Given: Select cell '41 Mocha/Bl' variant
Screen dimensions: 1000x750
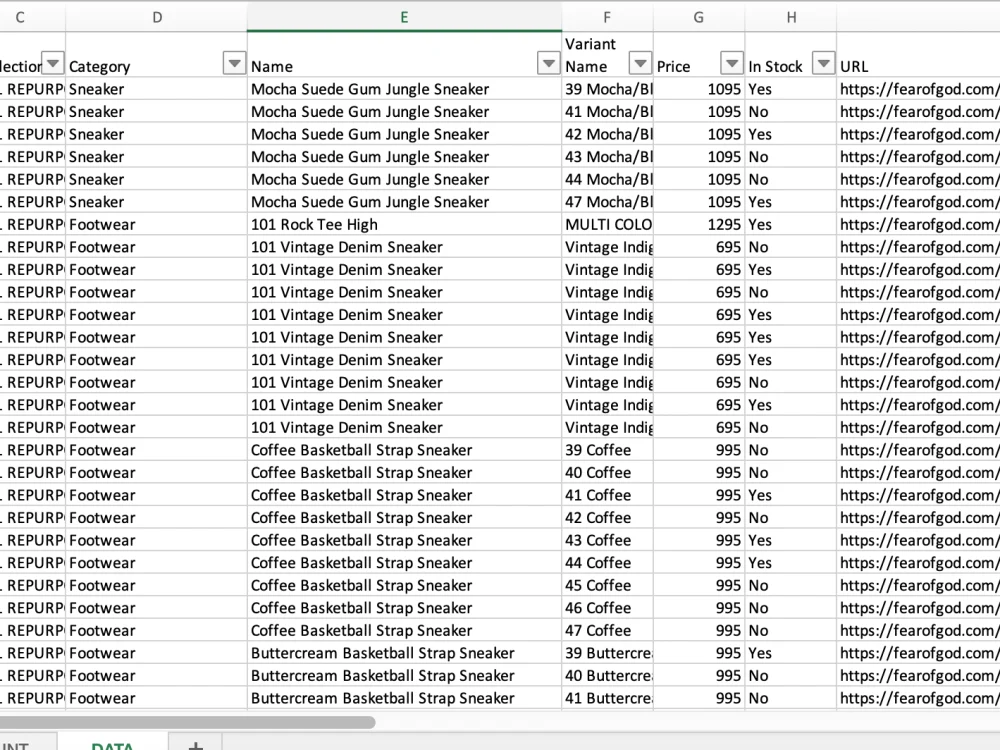Looking at the screenshot, I should point(608,112).
